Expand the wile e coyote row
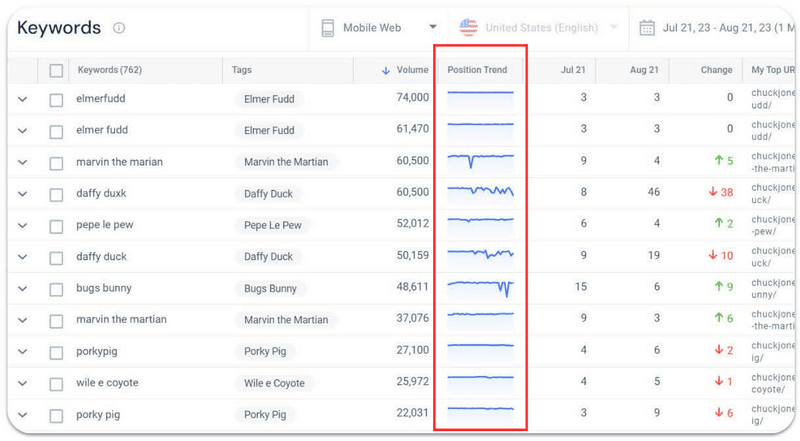The image size is (800, 441). (22, 383)
